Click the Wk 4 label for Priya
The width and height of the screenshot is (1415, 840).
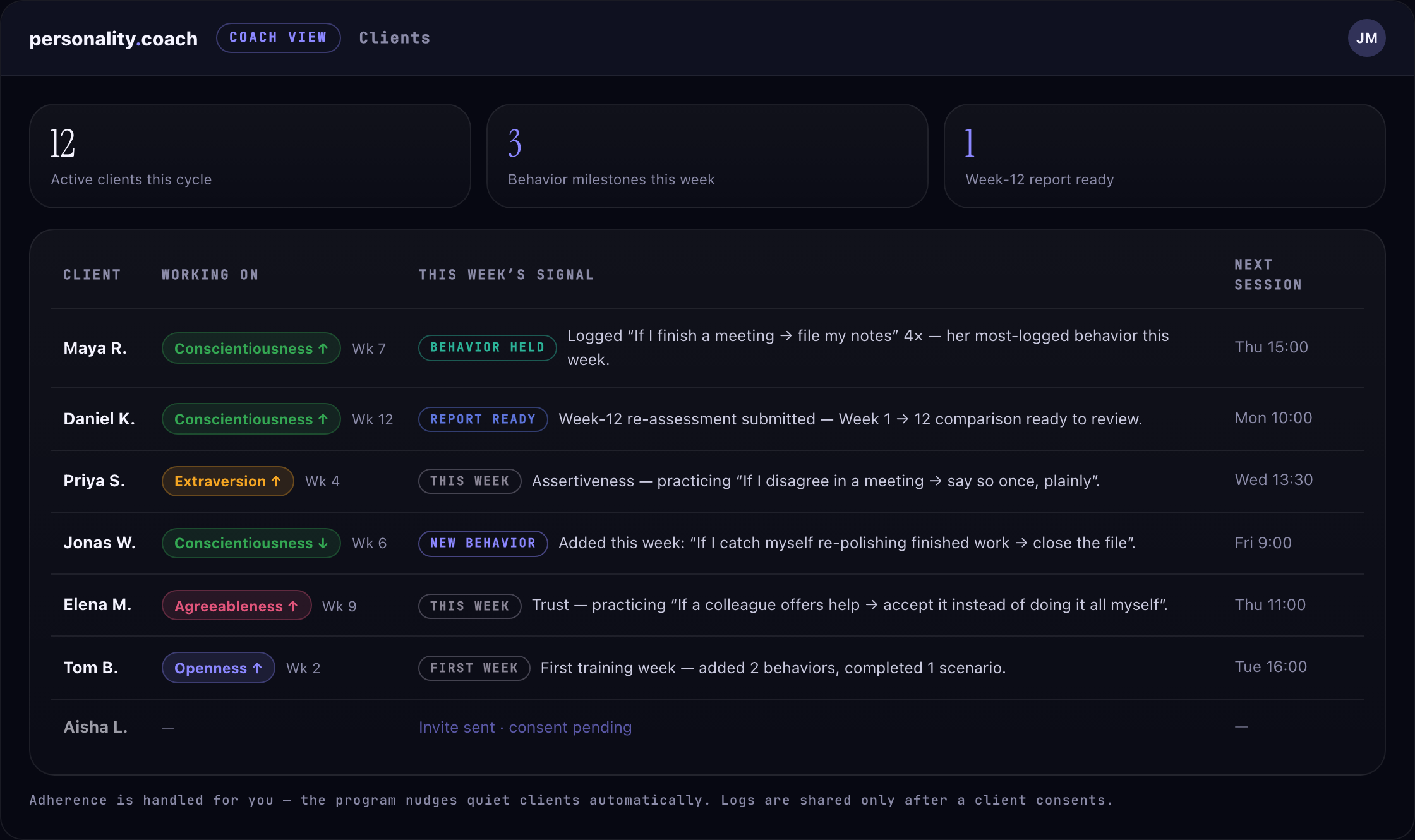tap(322, 481)
